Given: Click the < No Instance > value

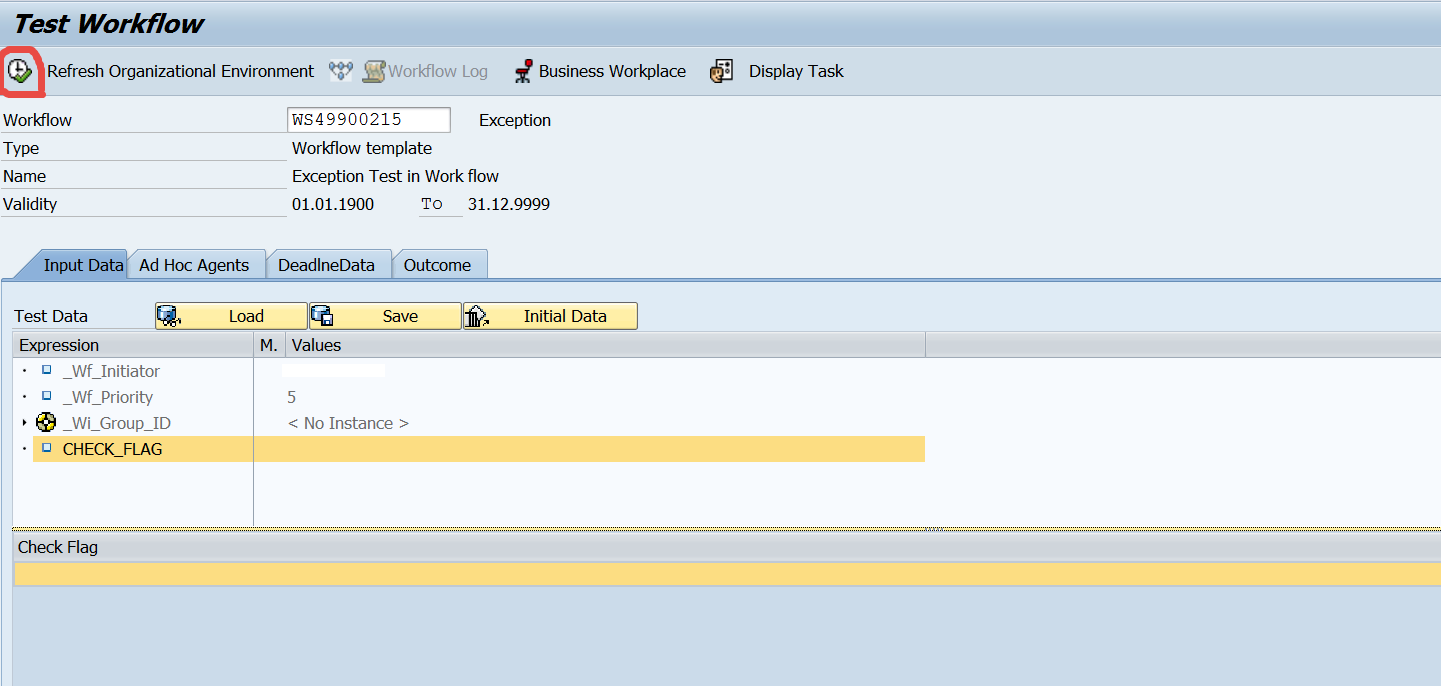Looking at the screenshot, I should (x=348, y=423).
